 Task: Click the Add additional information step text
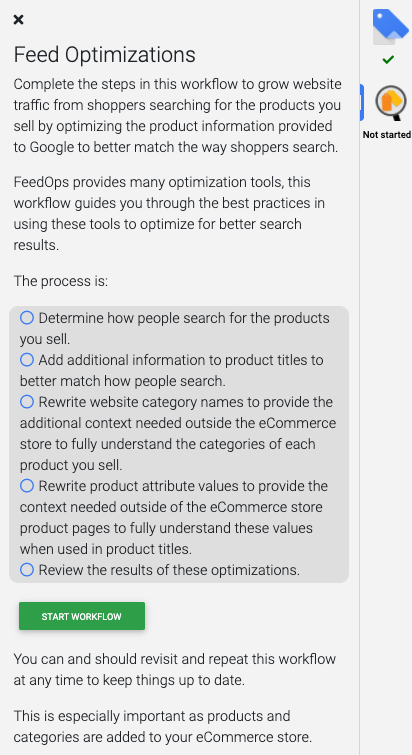coord(172,370)
